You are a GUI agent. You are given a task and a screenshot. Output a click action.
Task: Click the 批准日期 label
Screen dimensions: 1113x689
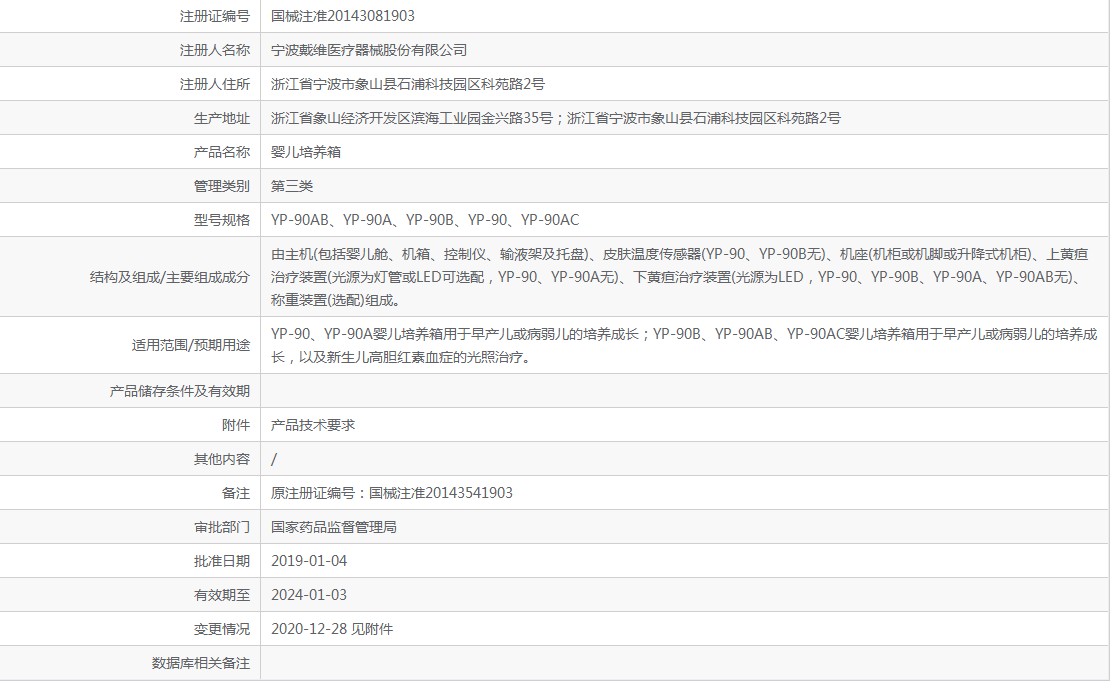point(221,561)
